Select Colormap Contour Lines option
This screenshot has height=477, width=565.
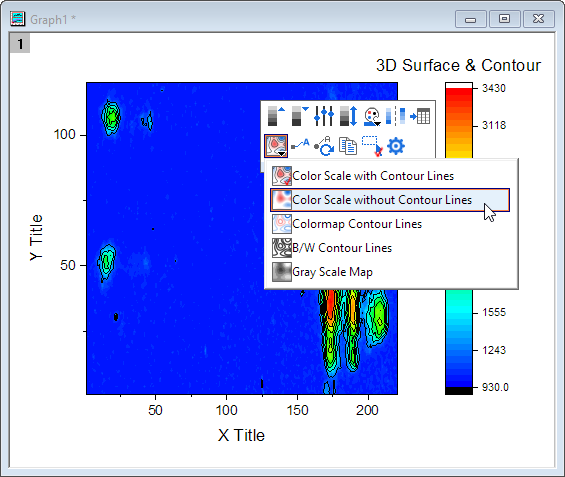pos(390,224)
